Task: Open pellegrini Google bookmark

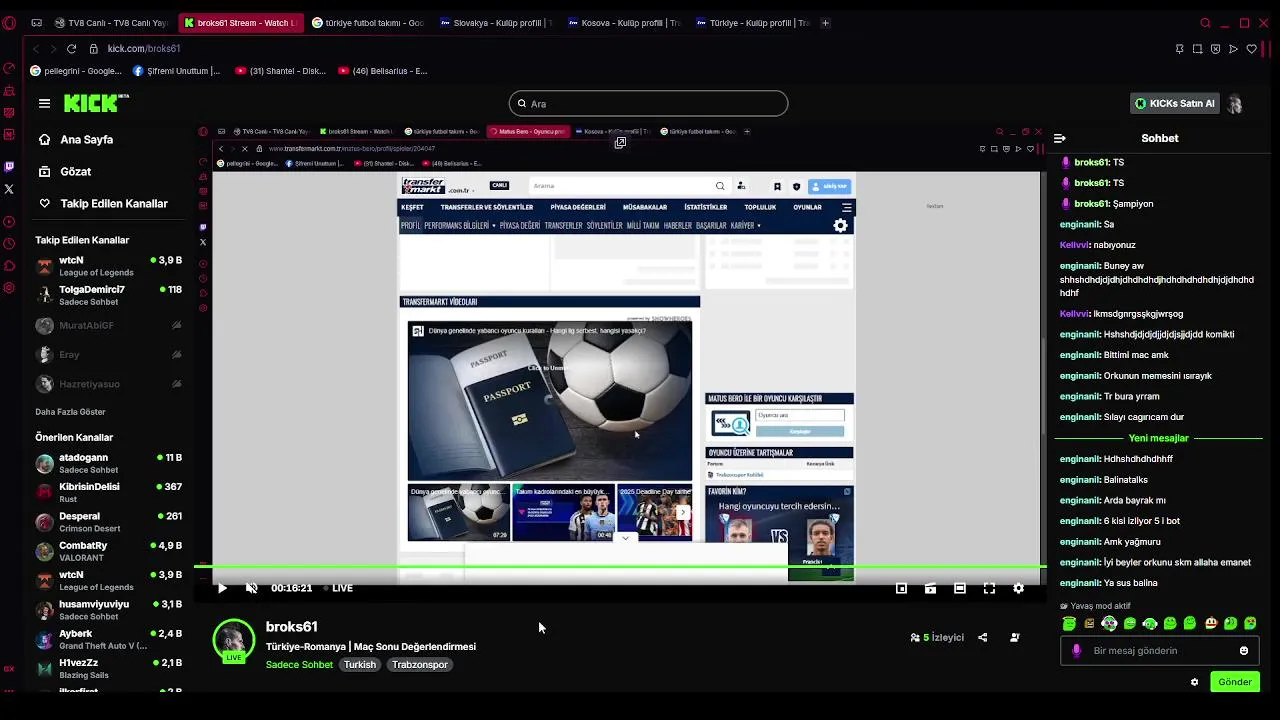Action: pyautogui.click(x=76, y=71)
